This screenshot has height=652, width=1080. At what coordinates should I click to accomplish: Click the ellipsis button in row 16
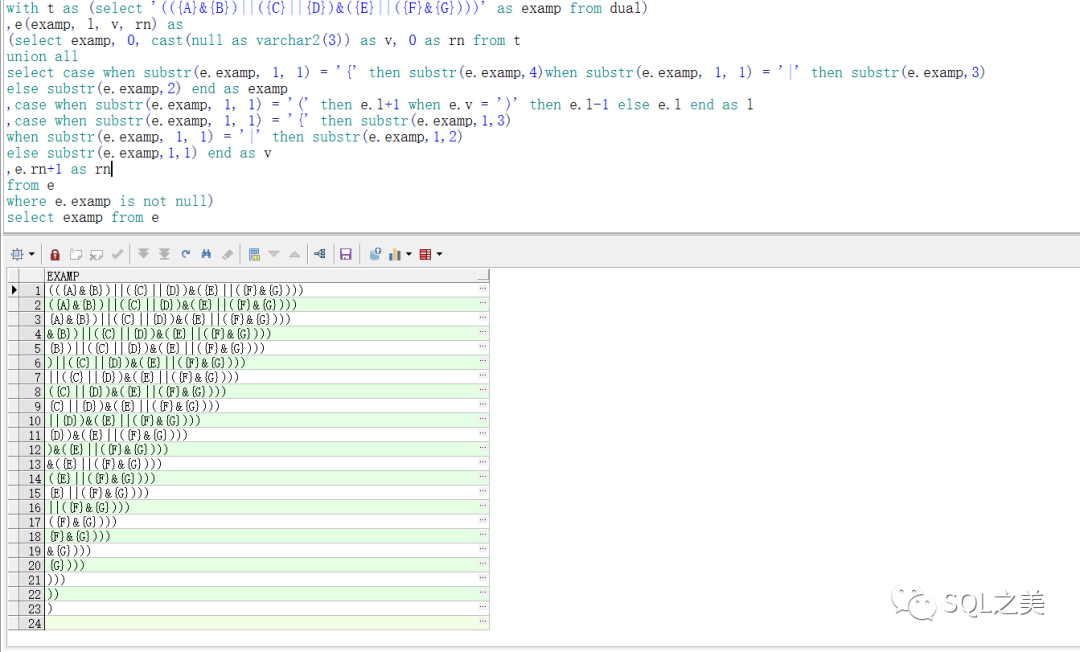[483, 507]
